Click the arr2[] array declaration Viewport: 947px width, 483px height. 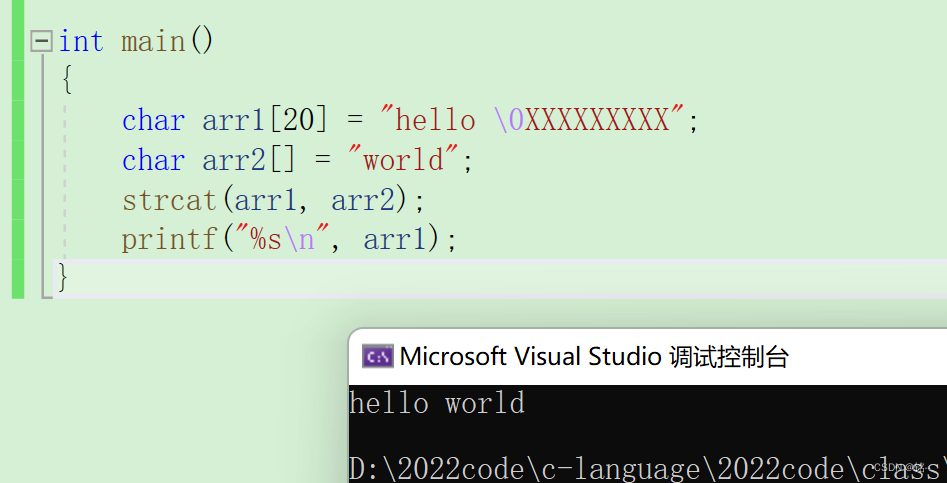pyautogui.click(x=249, y=160)
